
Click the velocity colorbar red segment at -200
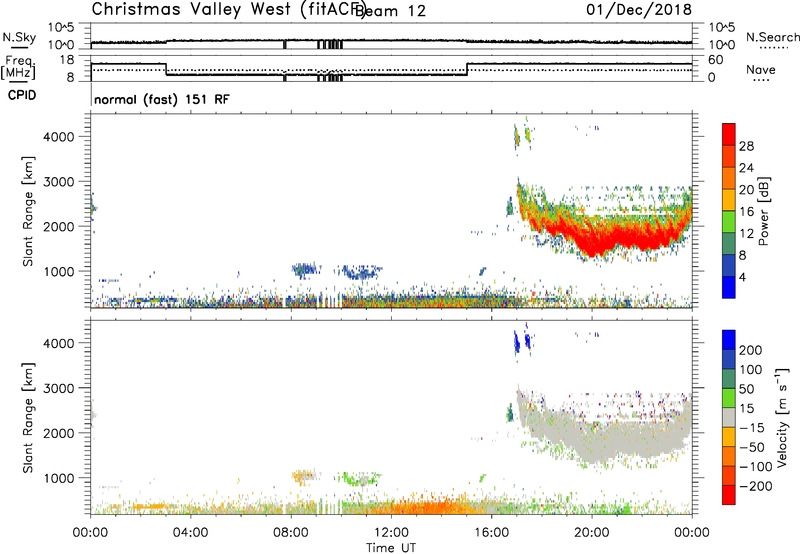(729, 495)
